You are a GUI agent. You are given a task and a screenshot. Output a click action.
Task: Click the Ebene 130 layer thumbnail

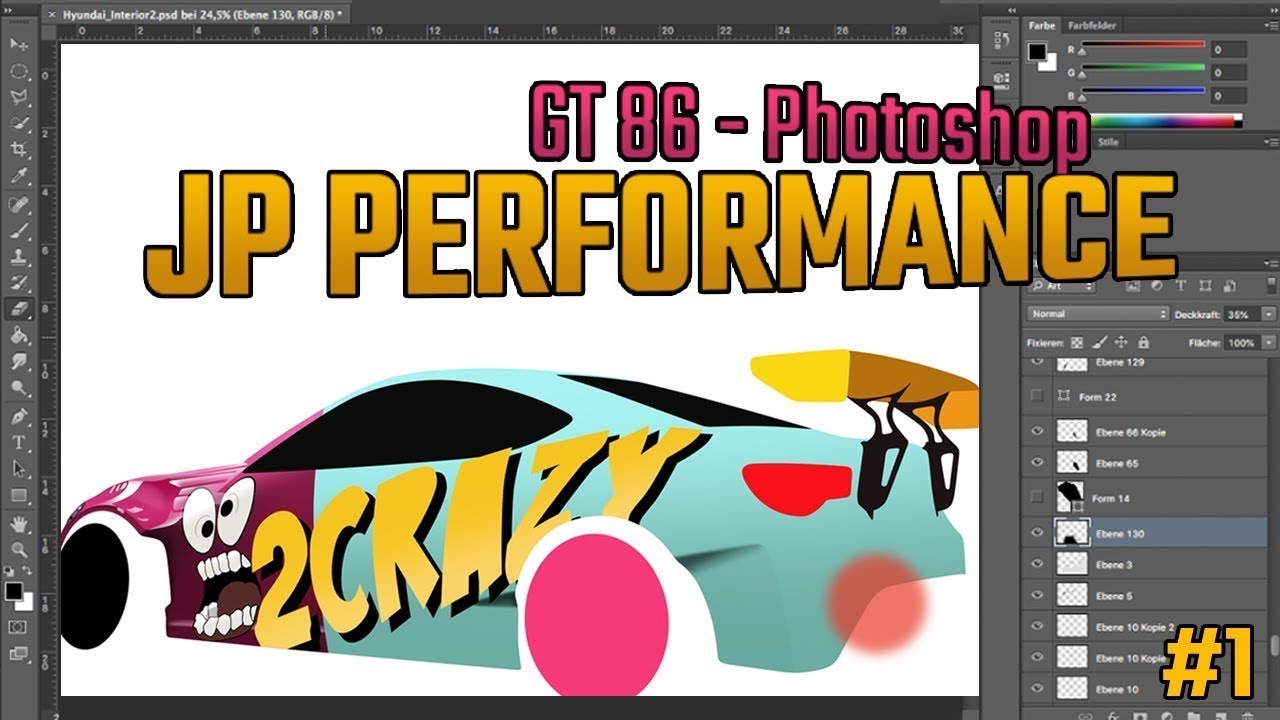coord(1072,533)
